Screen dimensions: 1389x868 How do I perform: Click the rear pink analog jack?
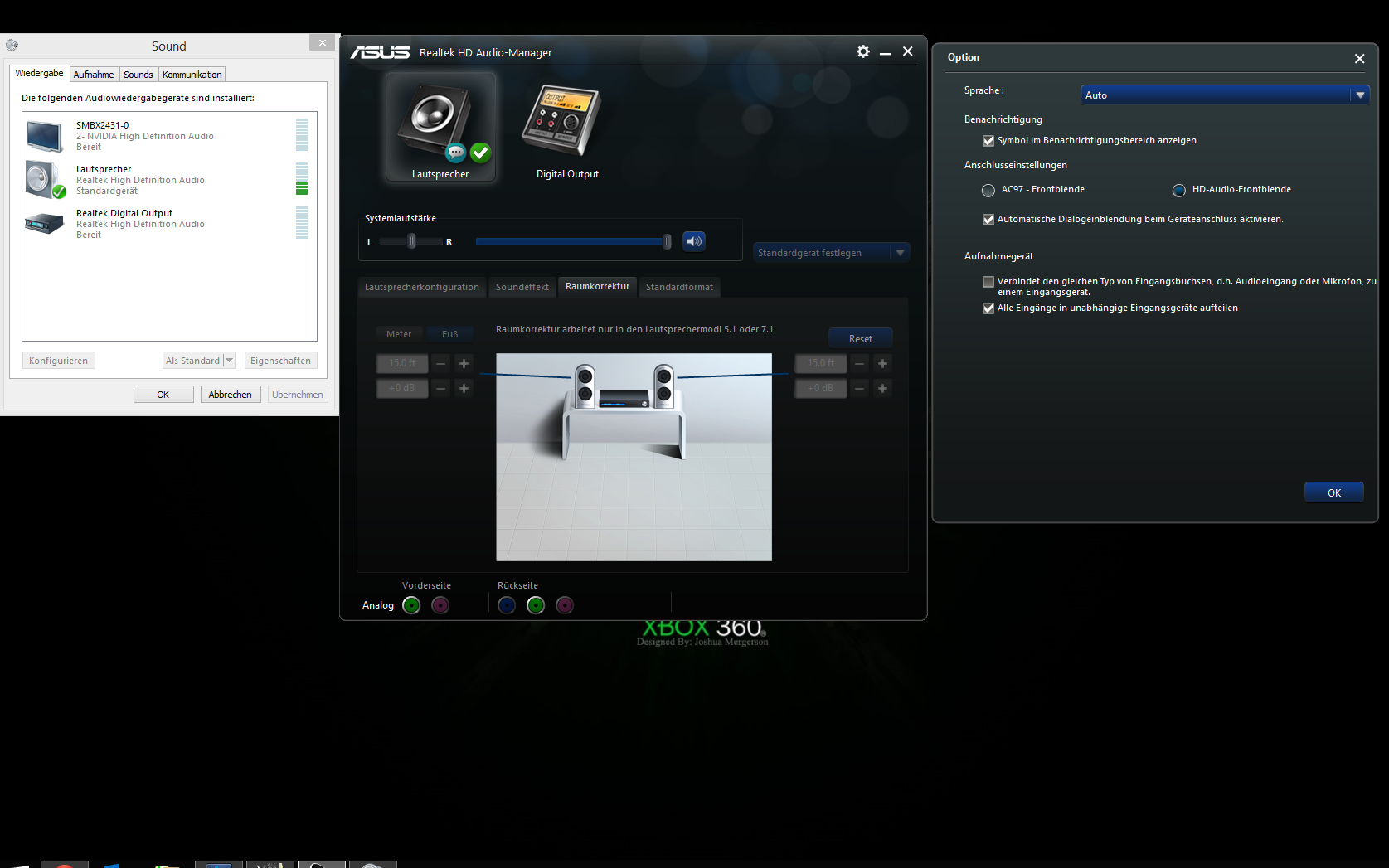[565, 605]
